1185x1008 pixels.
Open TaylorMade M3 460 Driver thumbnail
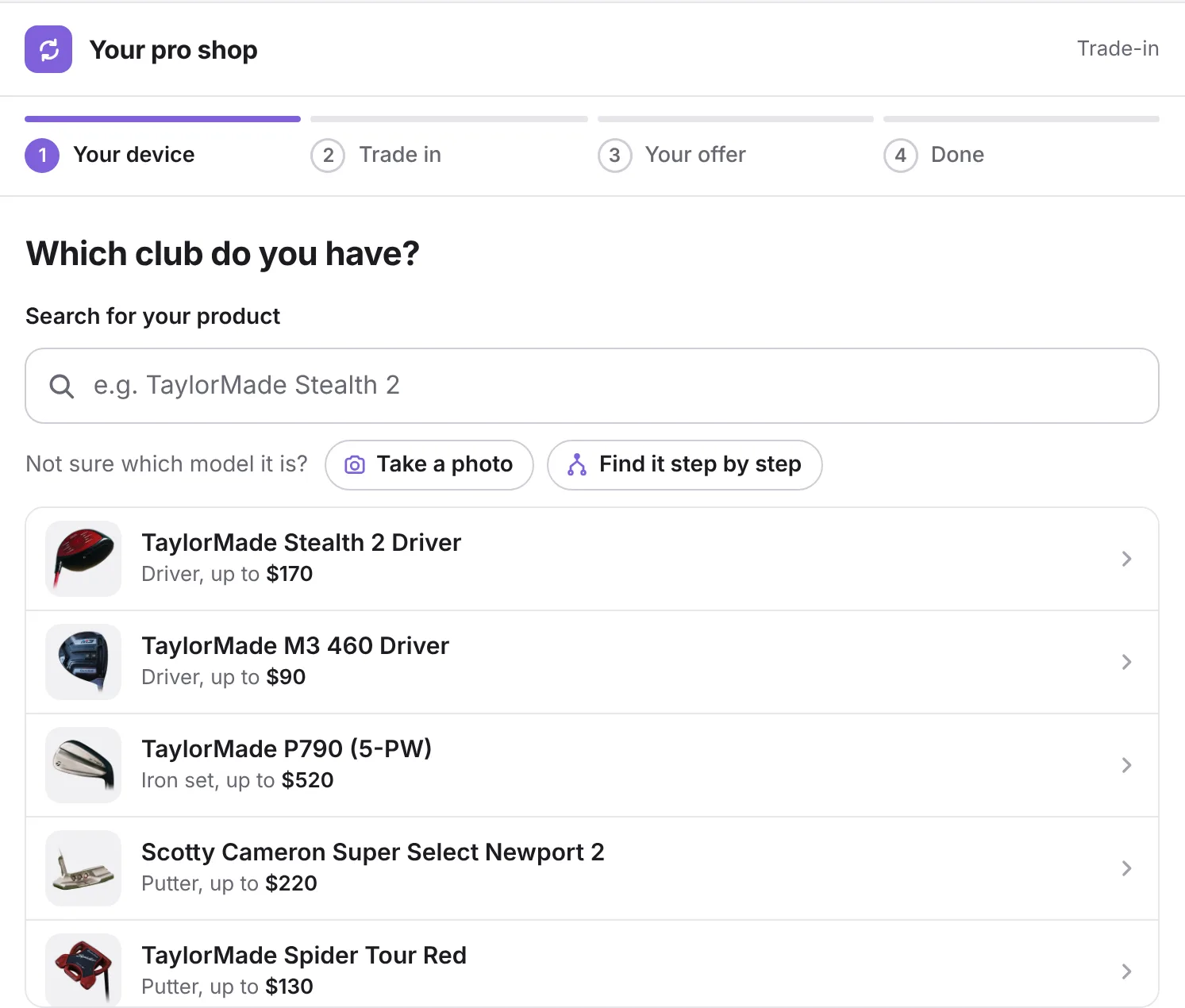(83, 662)
